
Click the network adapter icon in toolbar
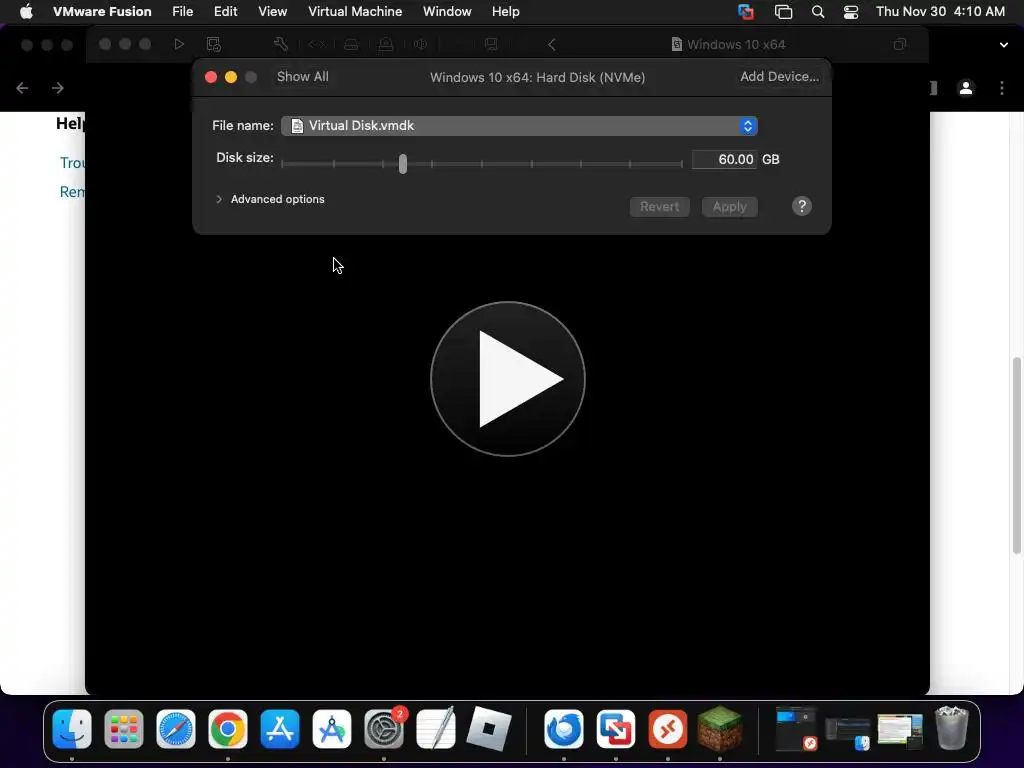317,44
